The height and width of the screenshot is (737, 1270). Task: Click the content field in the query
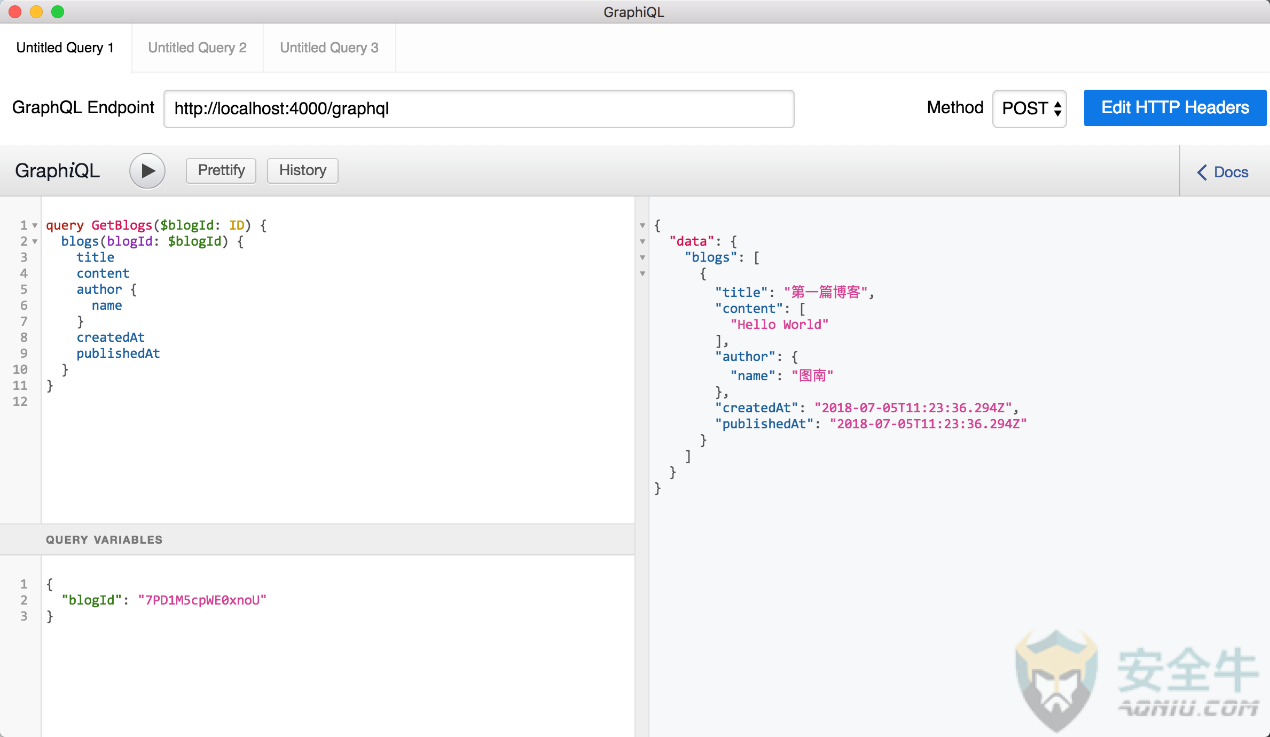coord(103,274)
